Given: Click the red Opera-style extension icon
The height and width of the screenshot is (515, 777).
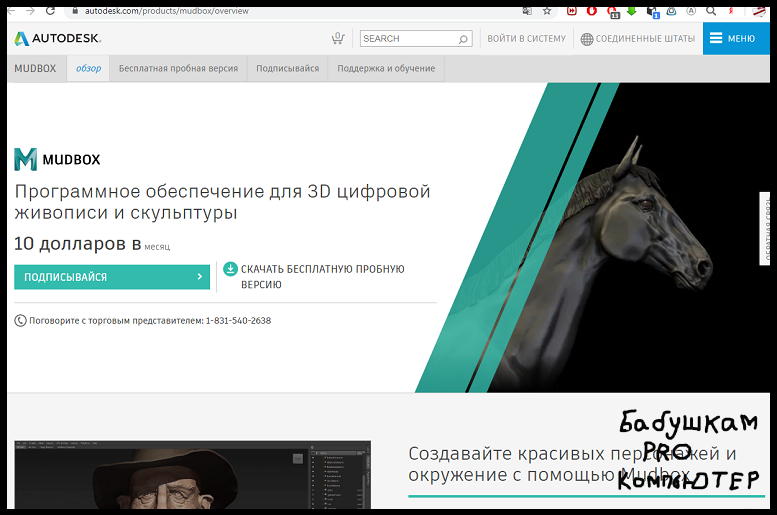Looking at the screenshot, I should coord(592,11).
